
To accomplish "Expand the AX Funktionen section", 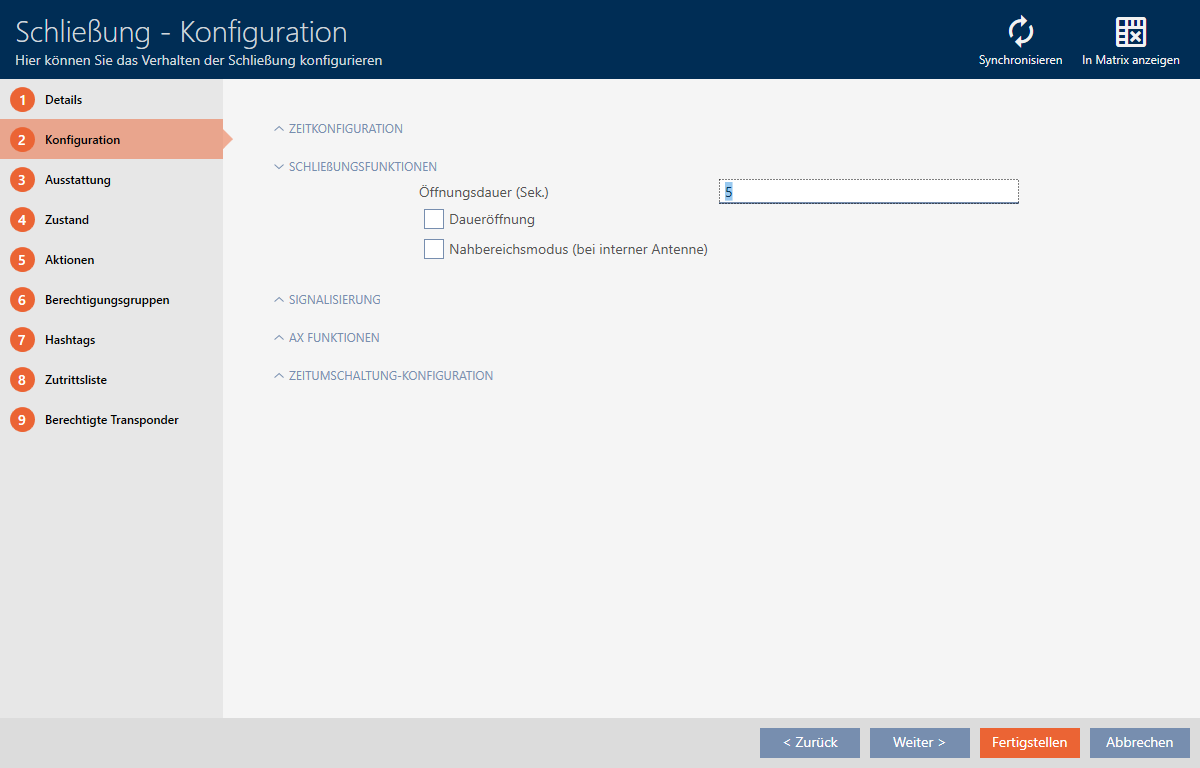I will click(x=333, y=338).
